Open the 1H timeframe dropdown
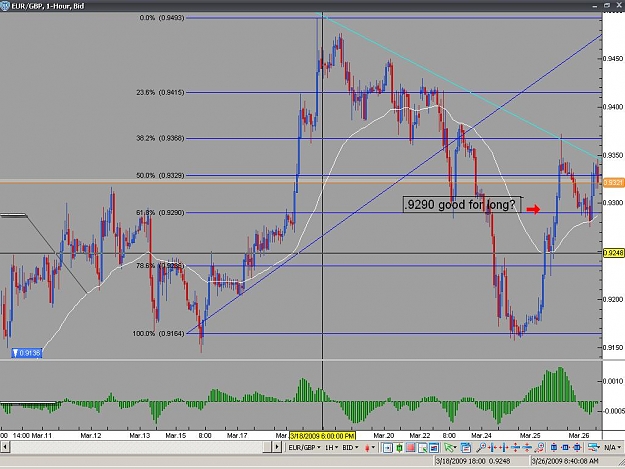 click(x=331, y=447)
